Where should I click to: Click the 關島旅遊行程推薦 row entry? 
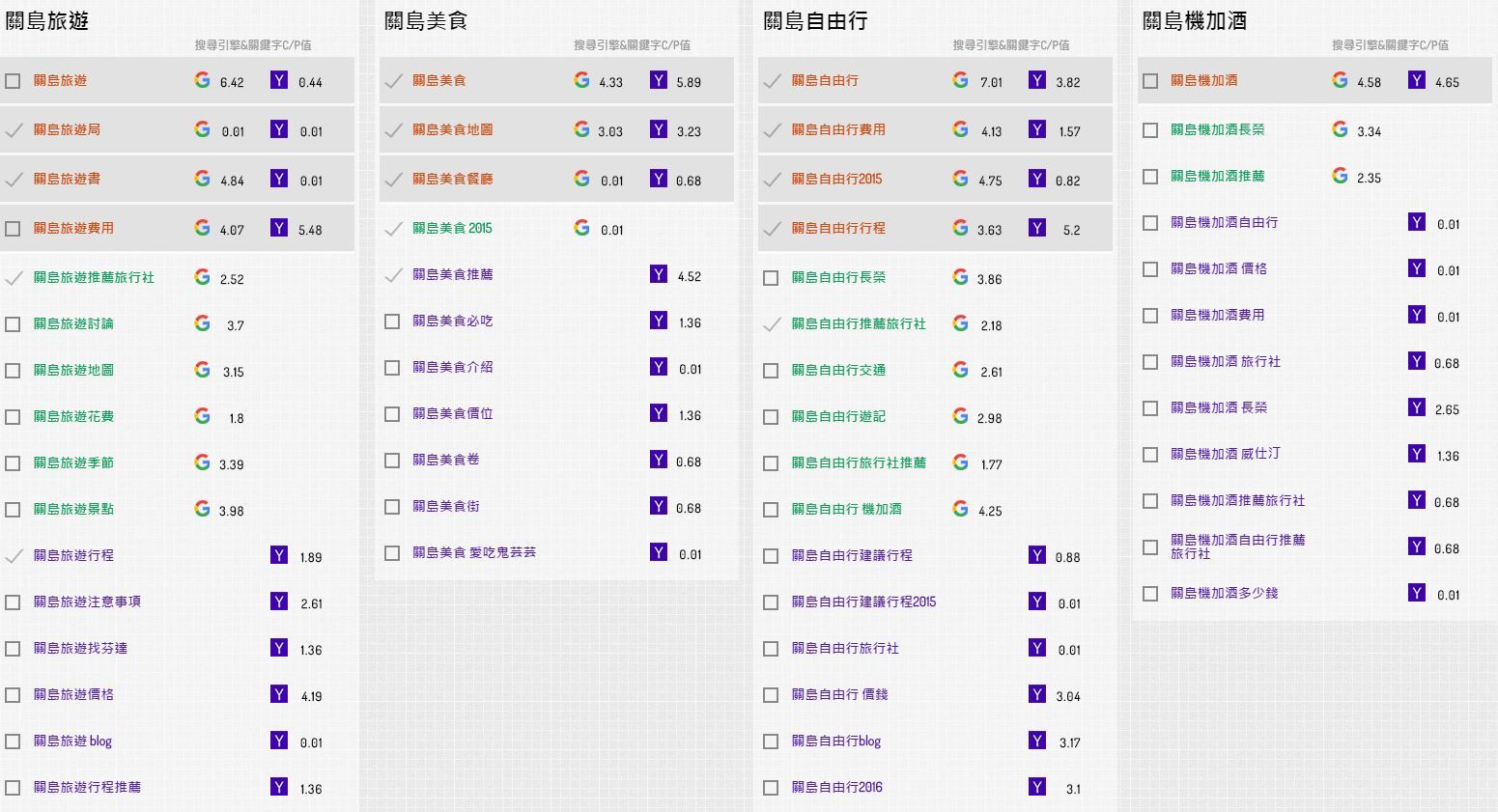point(88,787)
